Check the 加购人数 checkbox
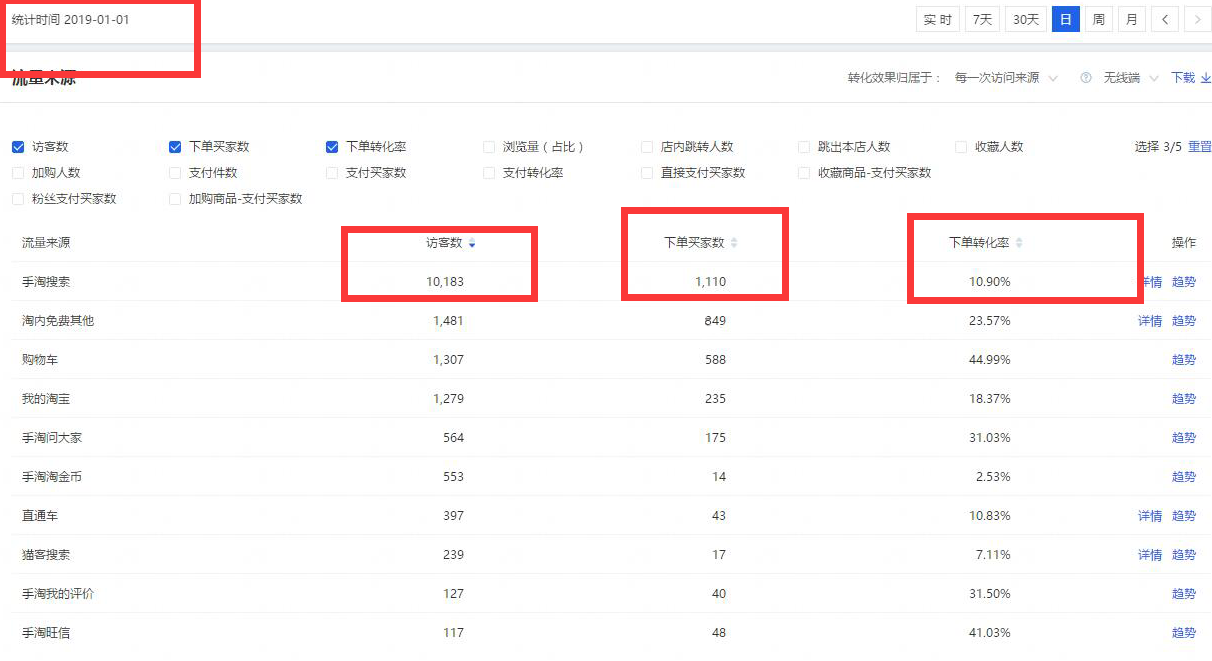 coord(18,173)
